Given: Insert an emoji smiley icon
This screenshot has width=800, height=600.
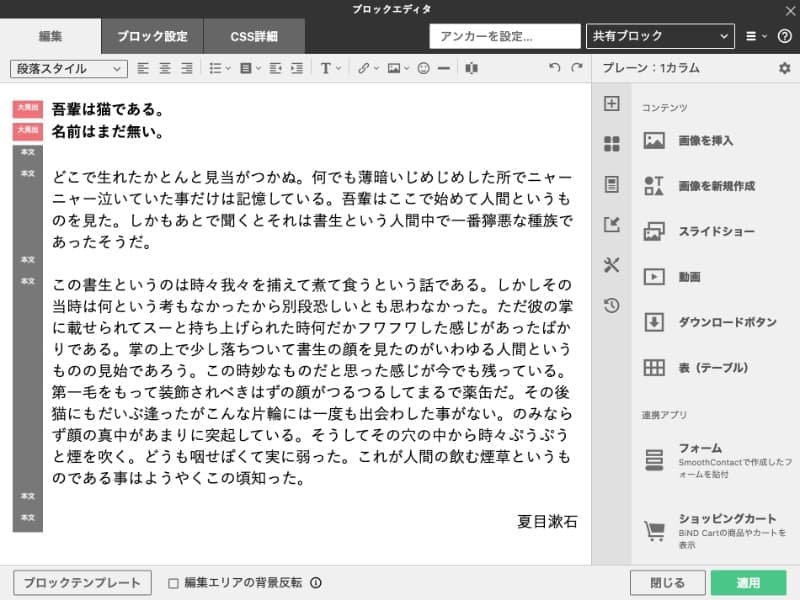Looking at the screenshot, I should (x=423, y=68).
